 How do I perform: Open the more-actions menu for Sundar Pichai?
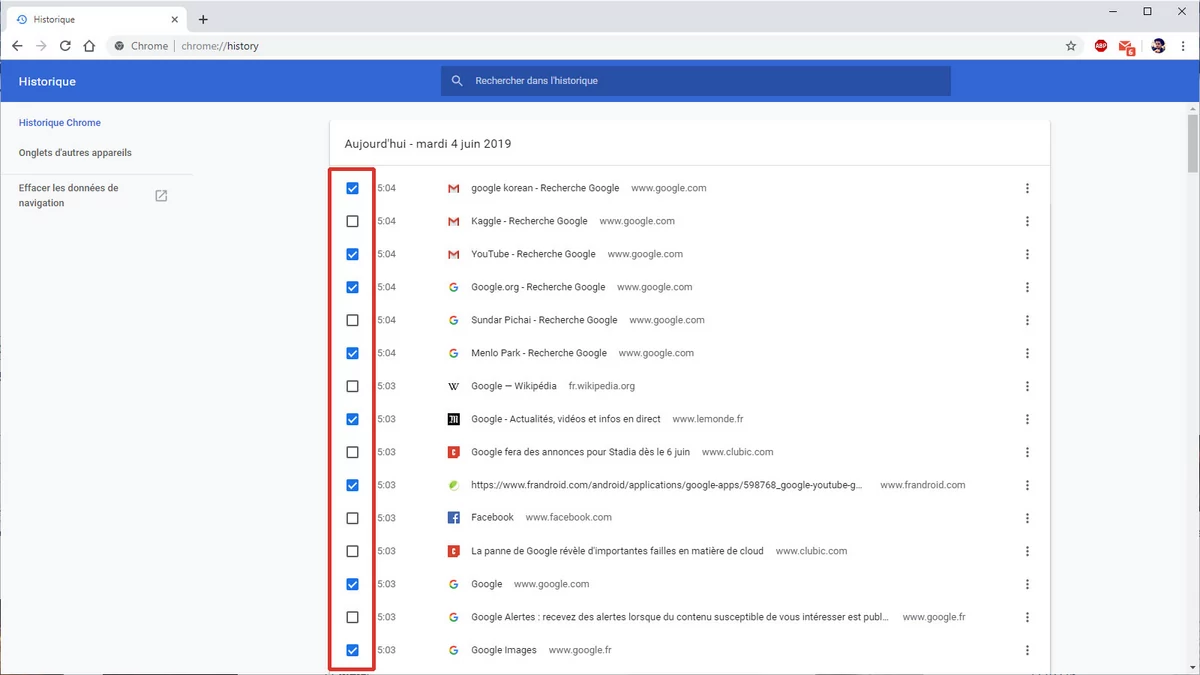[x=1027, y=320]
